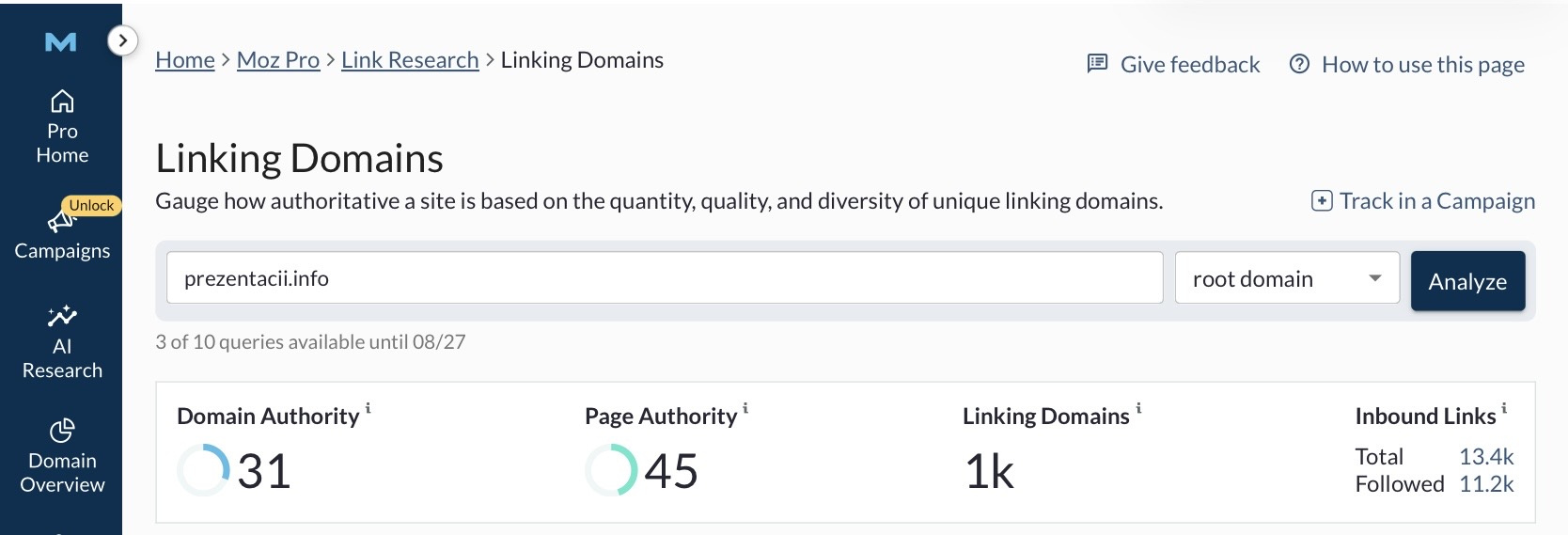1568x535 pixels.
Task: Click the help question mark icon
Action: click(1299, 64)
